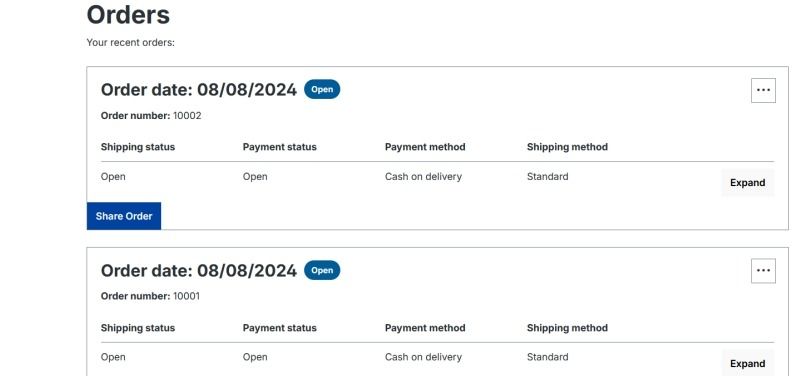Viewport: 812px width, 382px height.
Task: Click the Share Order button
Action: pyautogui.click(x=124, y=216)
